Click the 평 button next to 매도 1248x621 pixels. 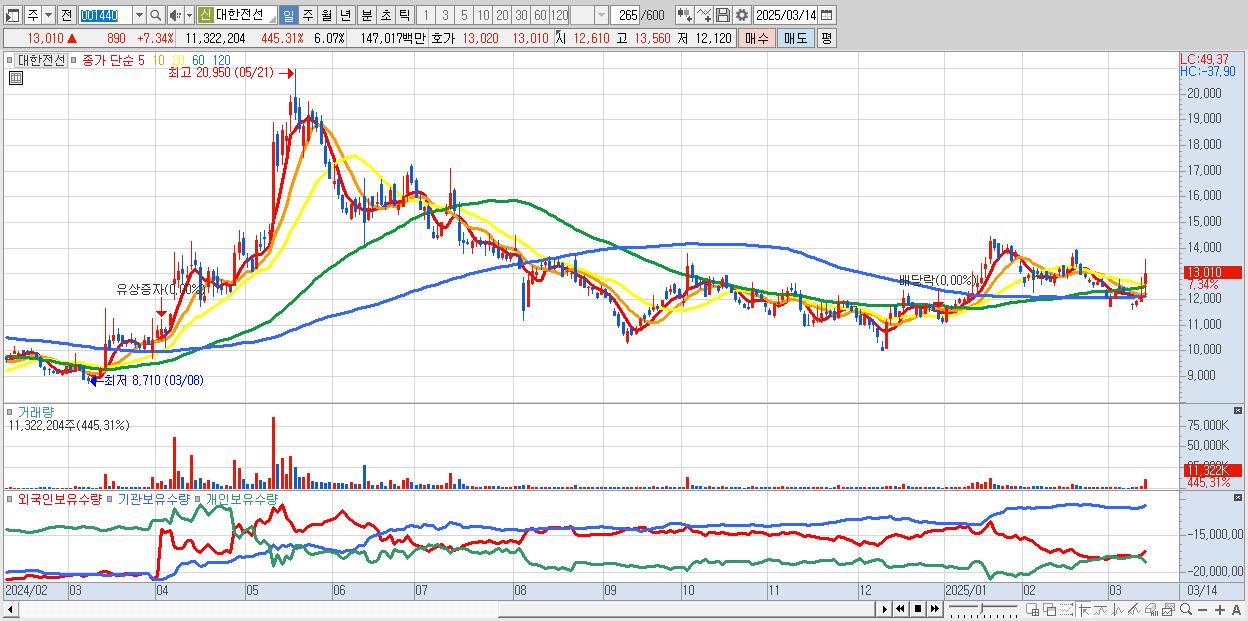coord(826,38)
